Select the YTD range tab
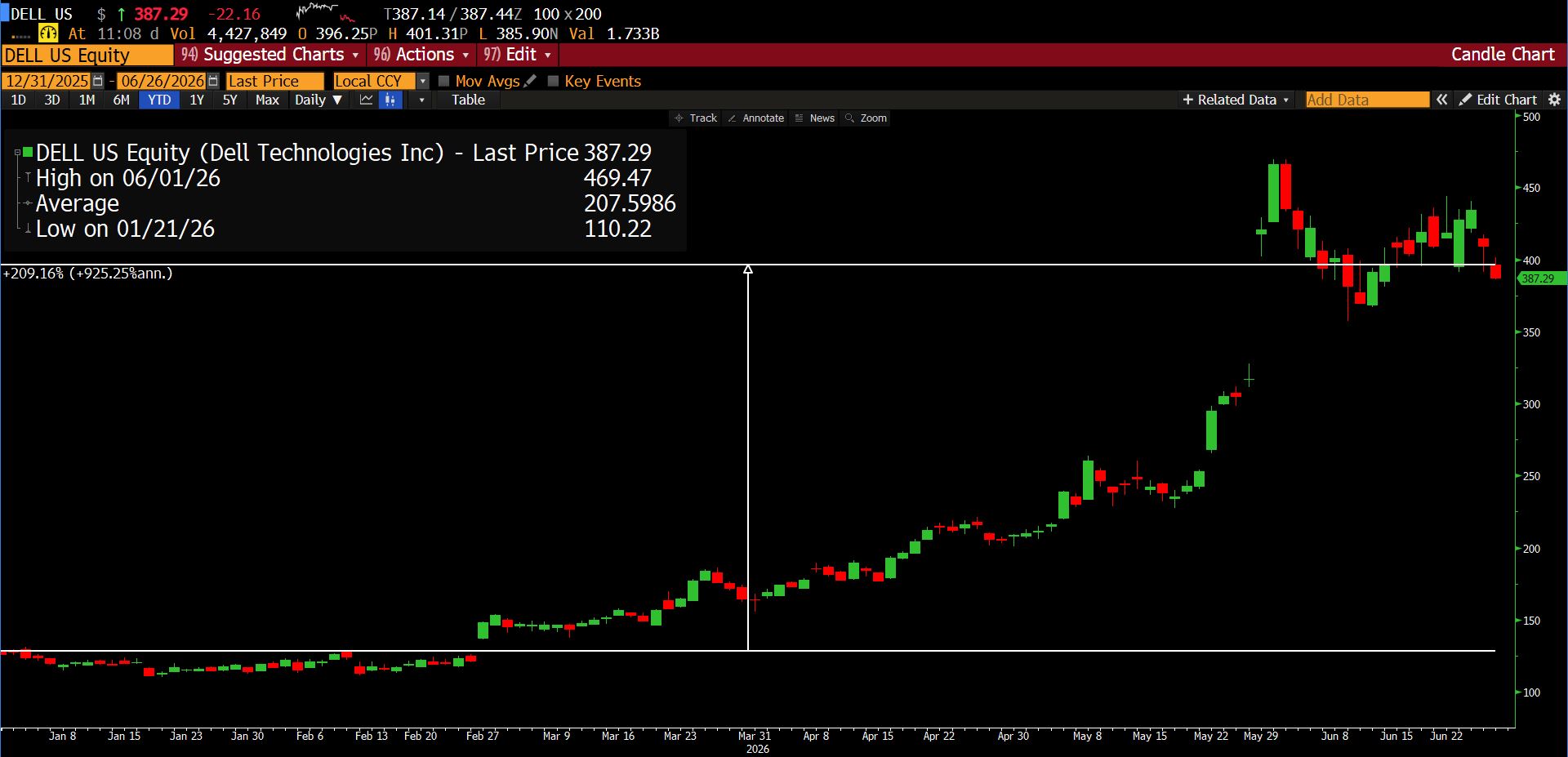The width and height of the screenshot is (1568, 757). pyautogui.click(x=159, y=100)
